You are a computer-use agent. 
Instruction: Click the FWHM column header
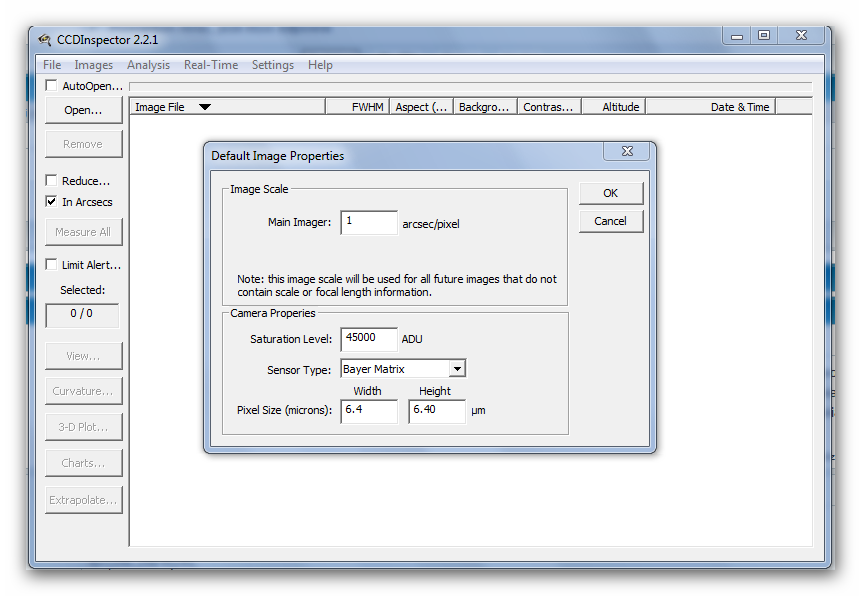coord(358,107)
